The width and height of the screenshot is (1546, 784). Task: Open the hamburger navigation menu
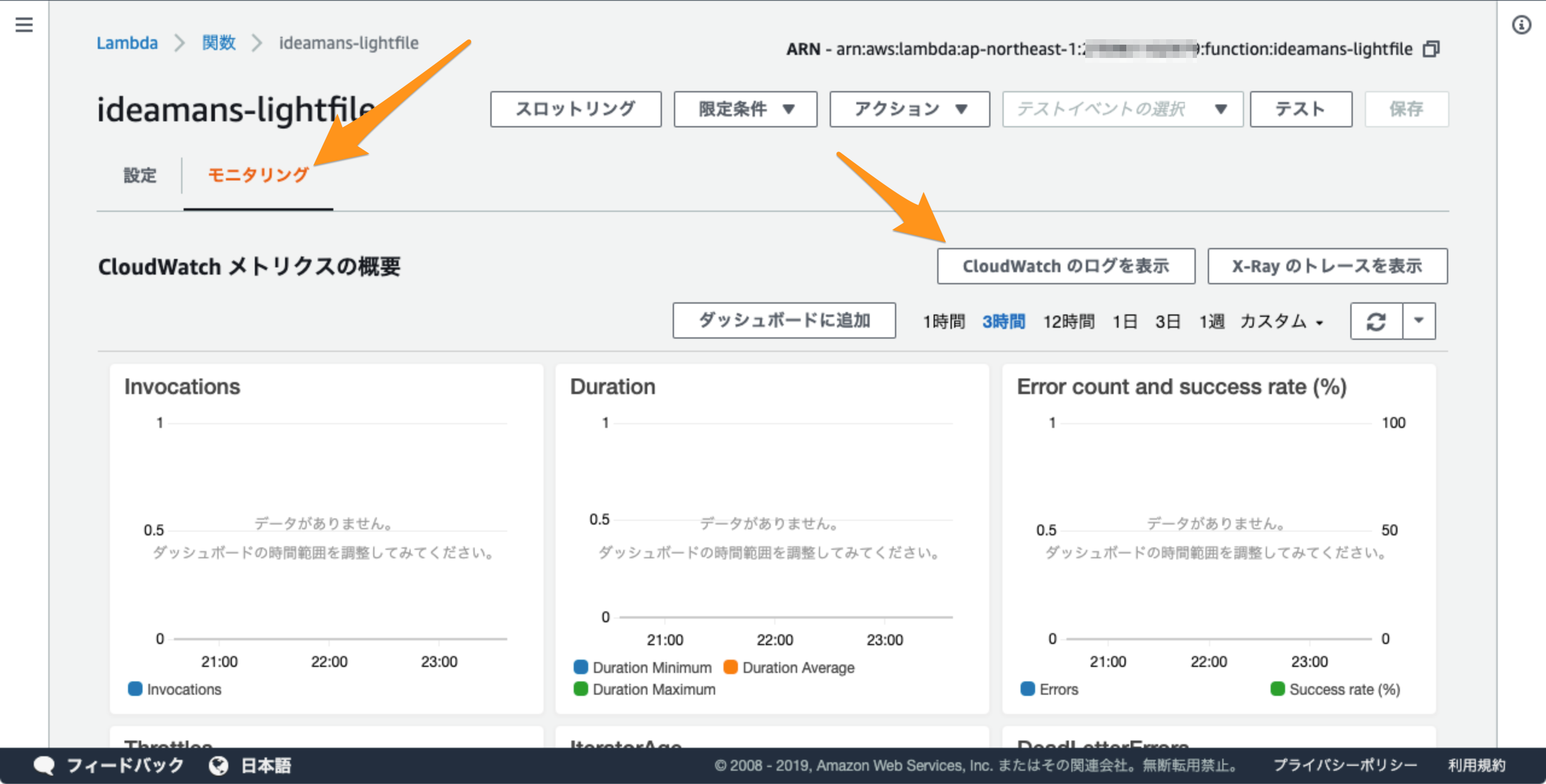pyautogui.click(x=24, y=25)
